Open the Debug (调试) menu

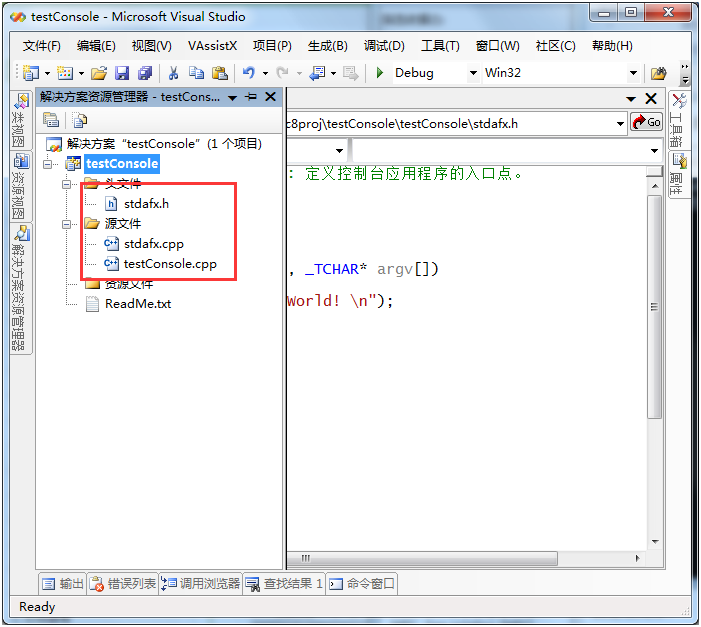[384, 46]
